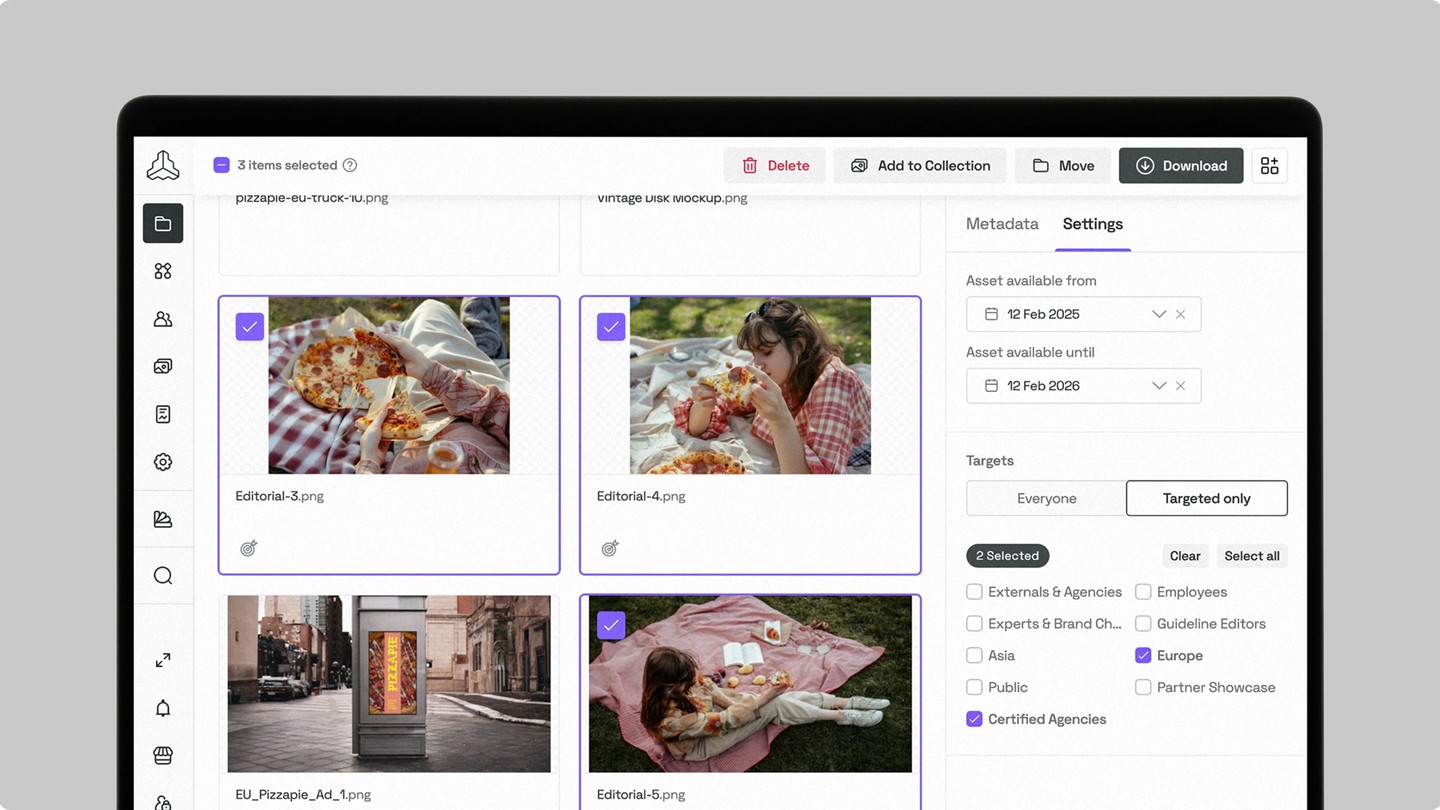Viewport: 1440px width, 810px height.
Task: Expand the Asset available until date picker
Action: tap(1158, 385)
